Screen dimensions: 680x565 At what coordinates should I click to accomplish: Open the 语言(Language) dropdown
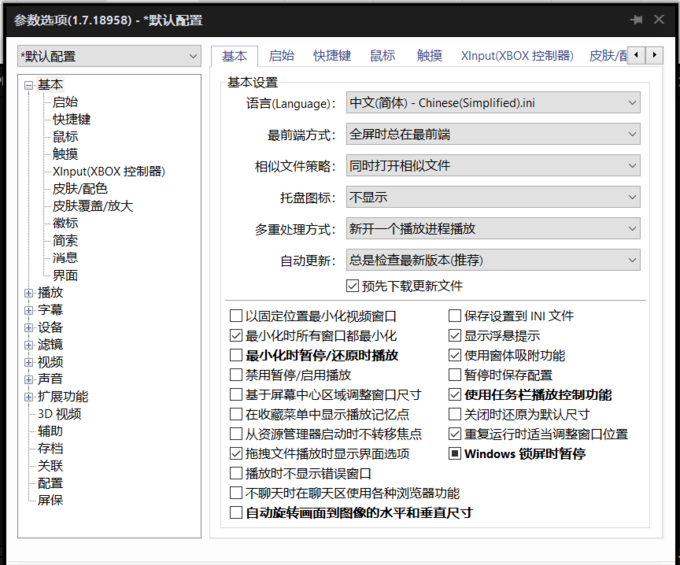tap(493, 103)
